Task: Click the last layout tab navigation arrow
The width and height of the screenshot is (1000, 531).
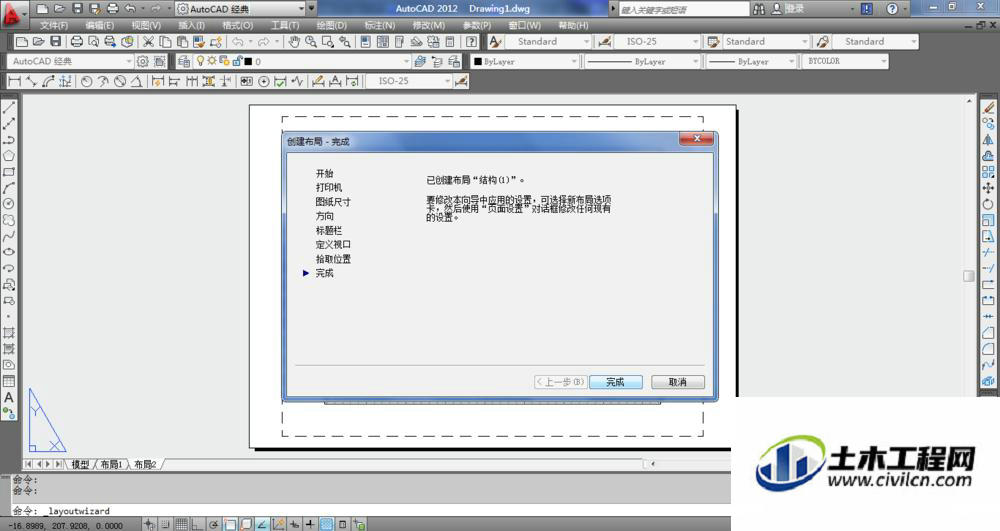Action: [60, 464]
